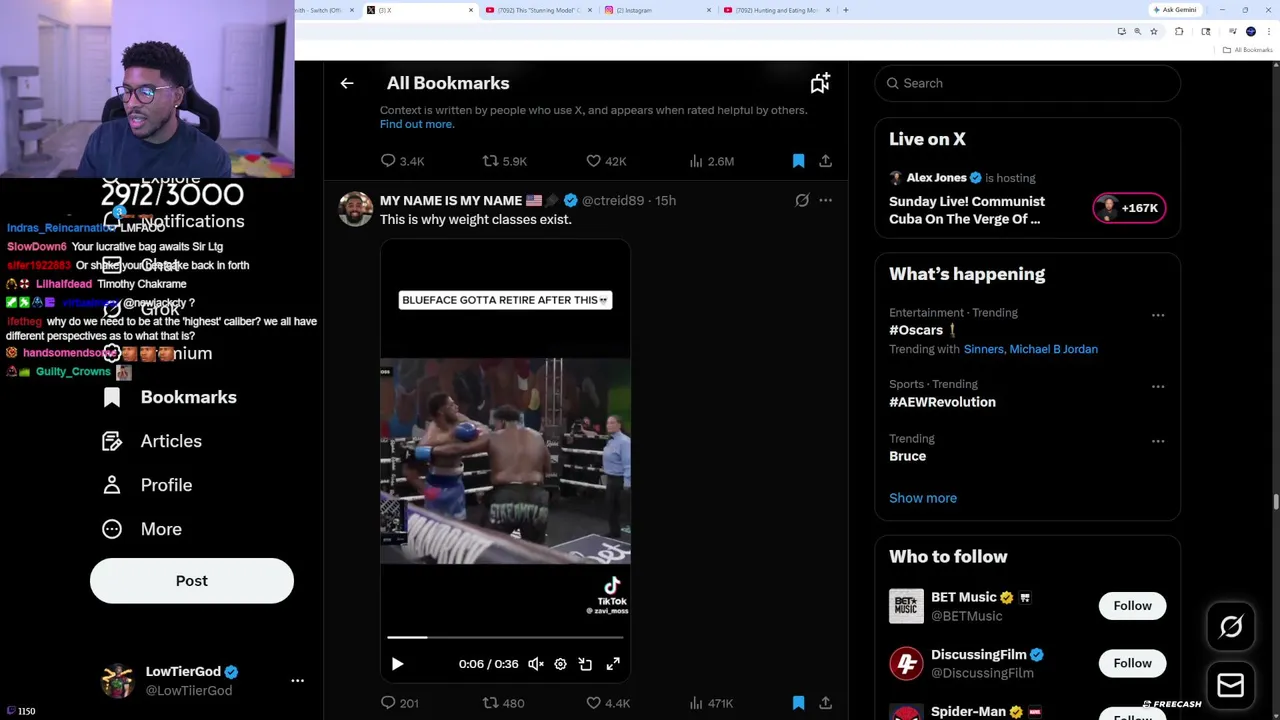Unmute the video sound
This screenshot has height=720, width=1280.
(x=536, y=664)
